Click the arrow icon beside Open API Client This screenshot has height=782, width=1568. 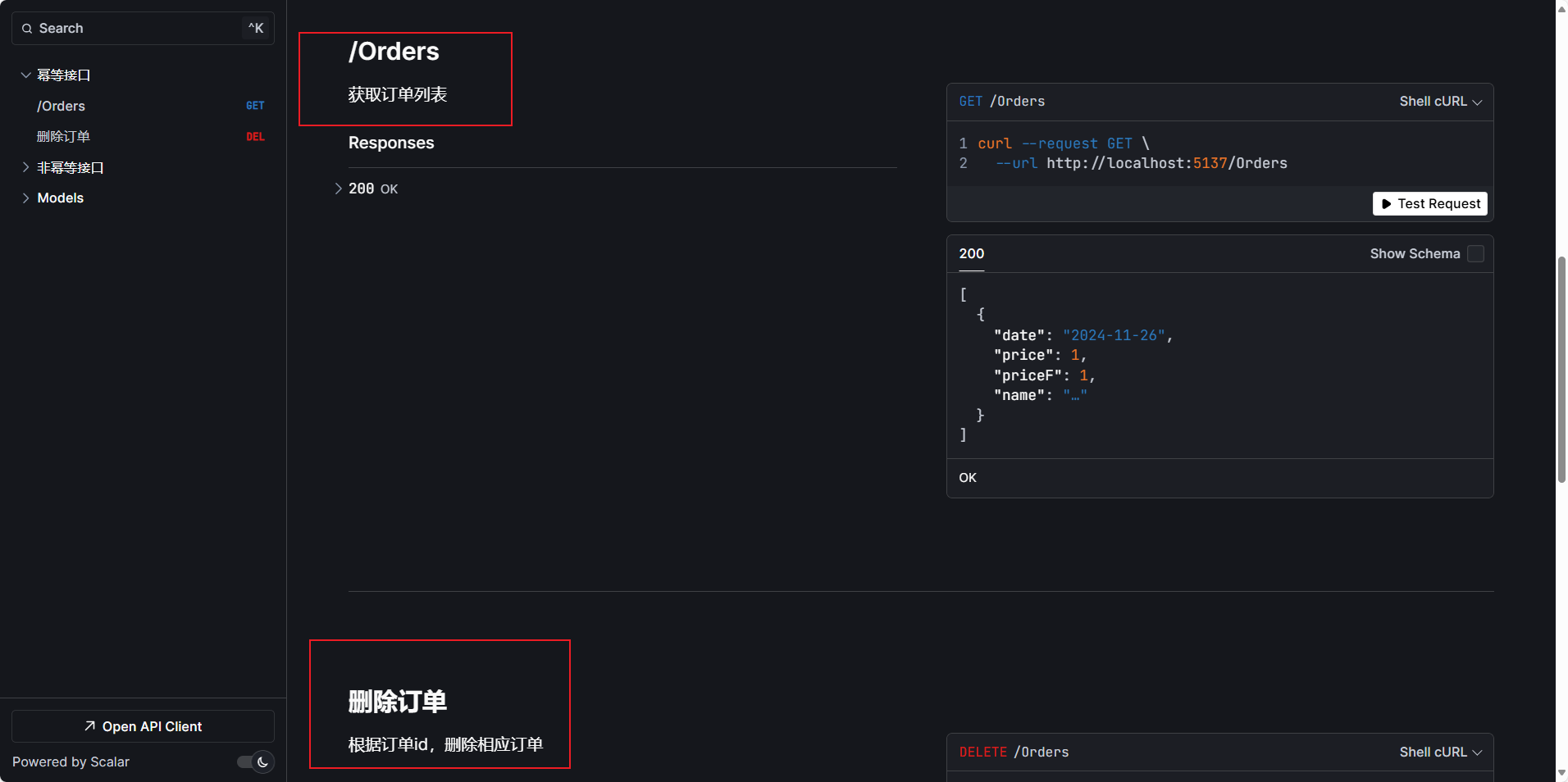tap(90, 726)
